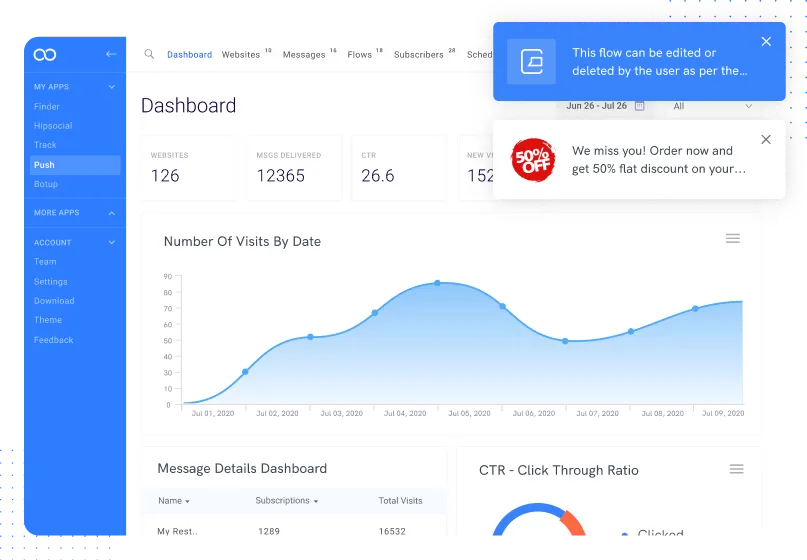Open the All filter dropdown

(x=712, y=106)
